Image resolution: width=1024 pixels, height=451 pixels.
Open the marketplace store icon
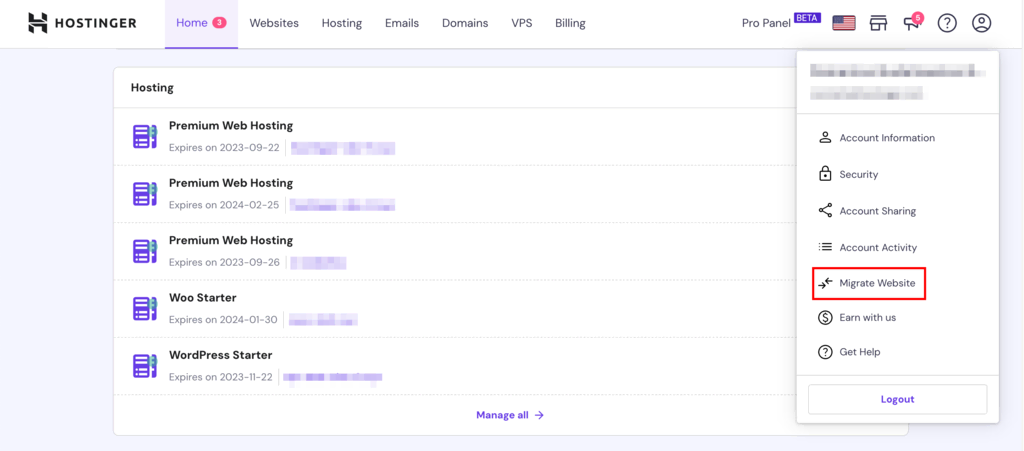tap(879, 23)
